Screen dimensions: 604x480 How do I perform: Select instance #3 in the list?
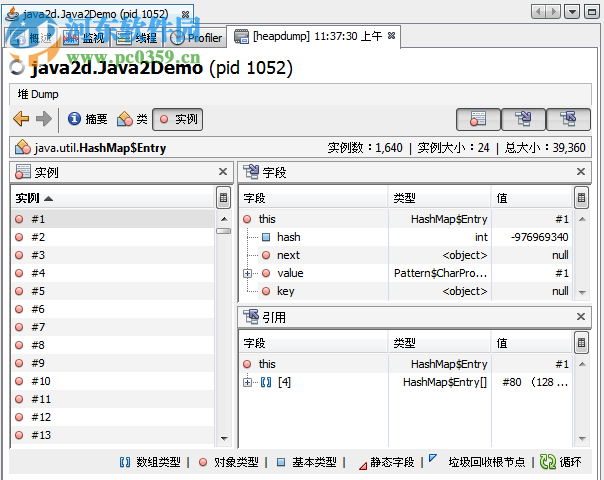(113, 255)
